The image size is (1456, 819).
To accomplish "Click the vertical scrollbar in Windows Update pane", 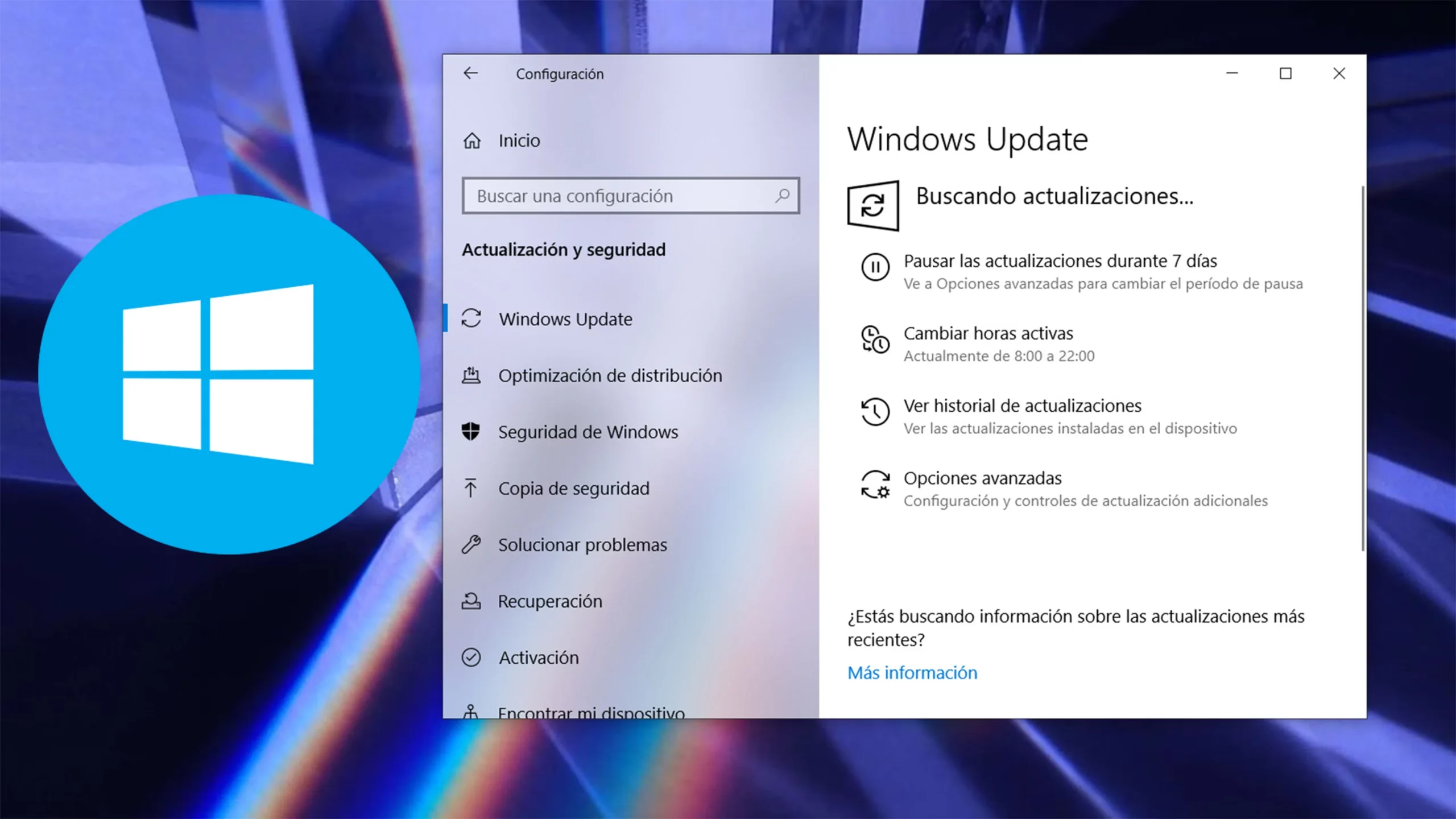I will pos(1363,368).
